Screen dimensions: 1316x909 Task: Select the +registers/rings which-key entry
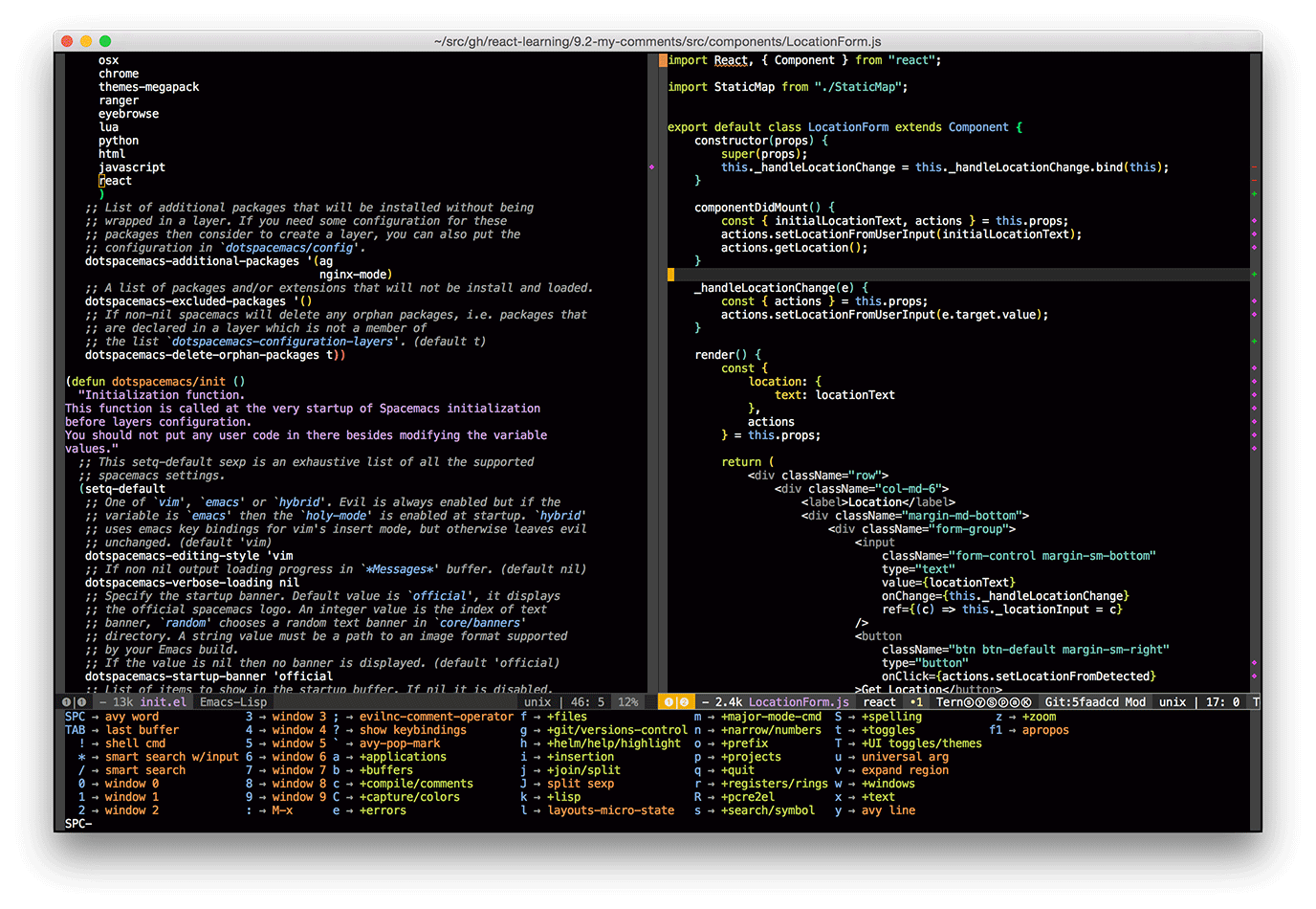[775, 784]
